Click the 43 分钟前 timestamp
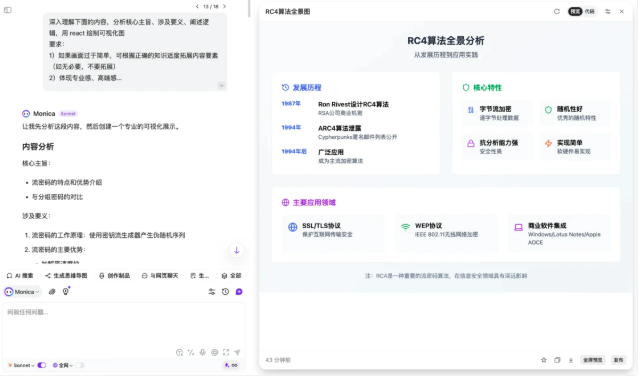The image size is (641, 379). [278, 360]
